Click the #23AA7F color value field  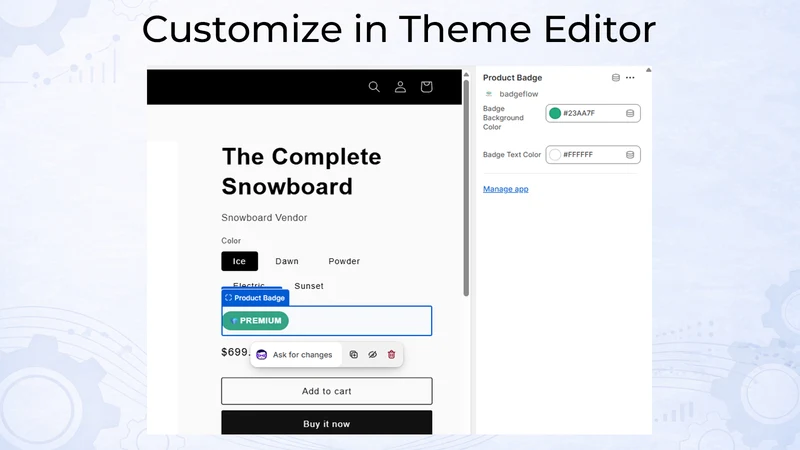(x=593, y=113)
